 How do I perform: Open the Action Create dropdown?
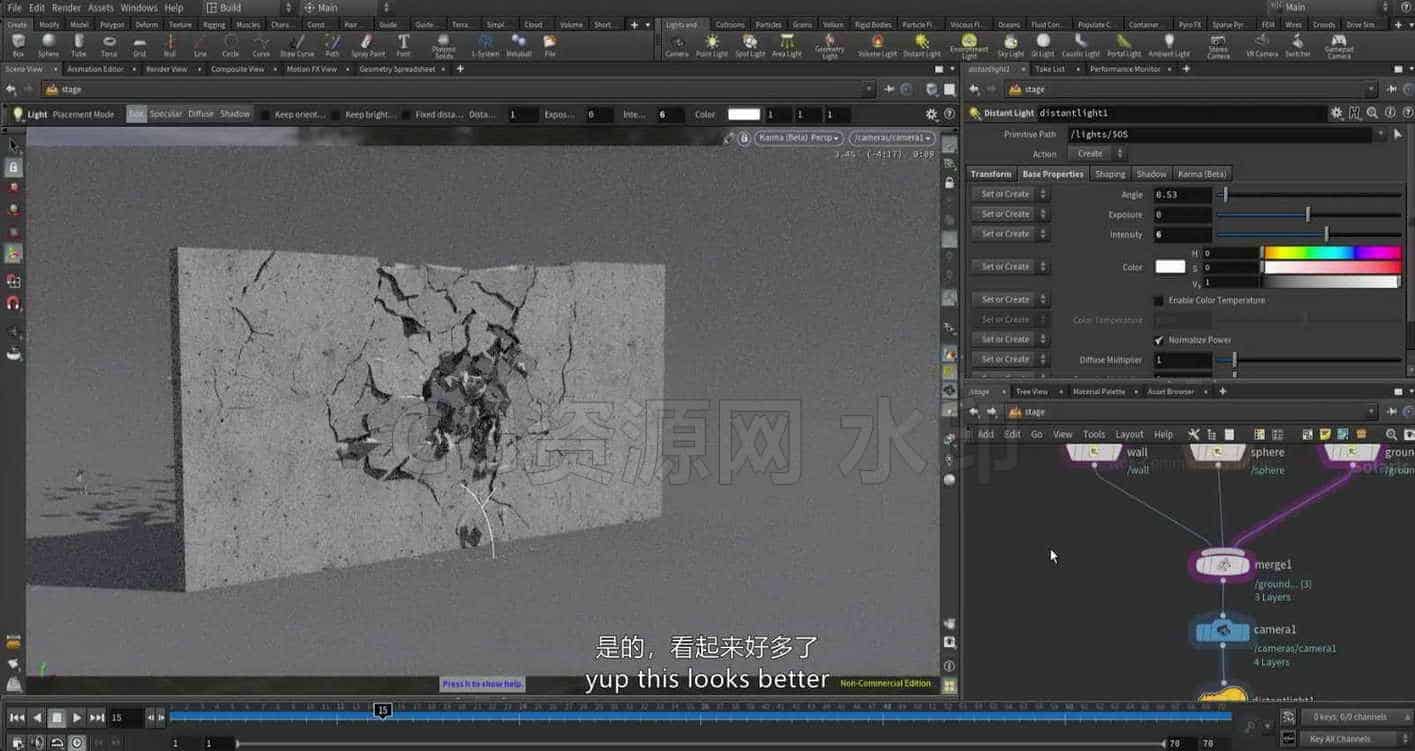tap(1096, 154)
